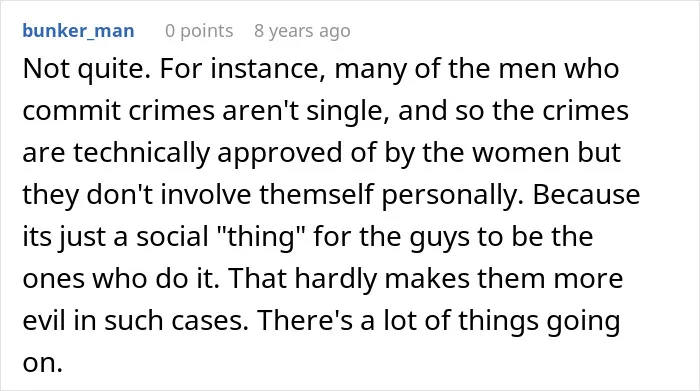Screen dimensions: 700x391
Task: Click the word "Because" ending the fourth line
Action: pos(586,195)
